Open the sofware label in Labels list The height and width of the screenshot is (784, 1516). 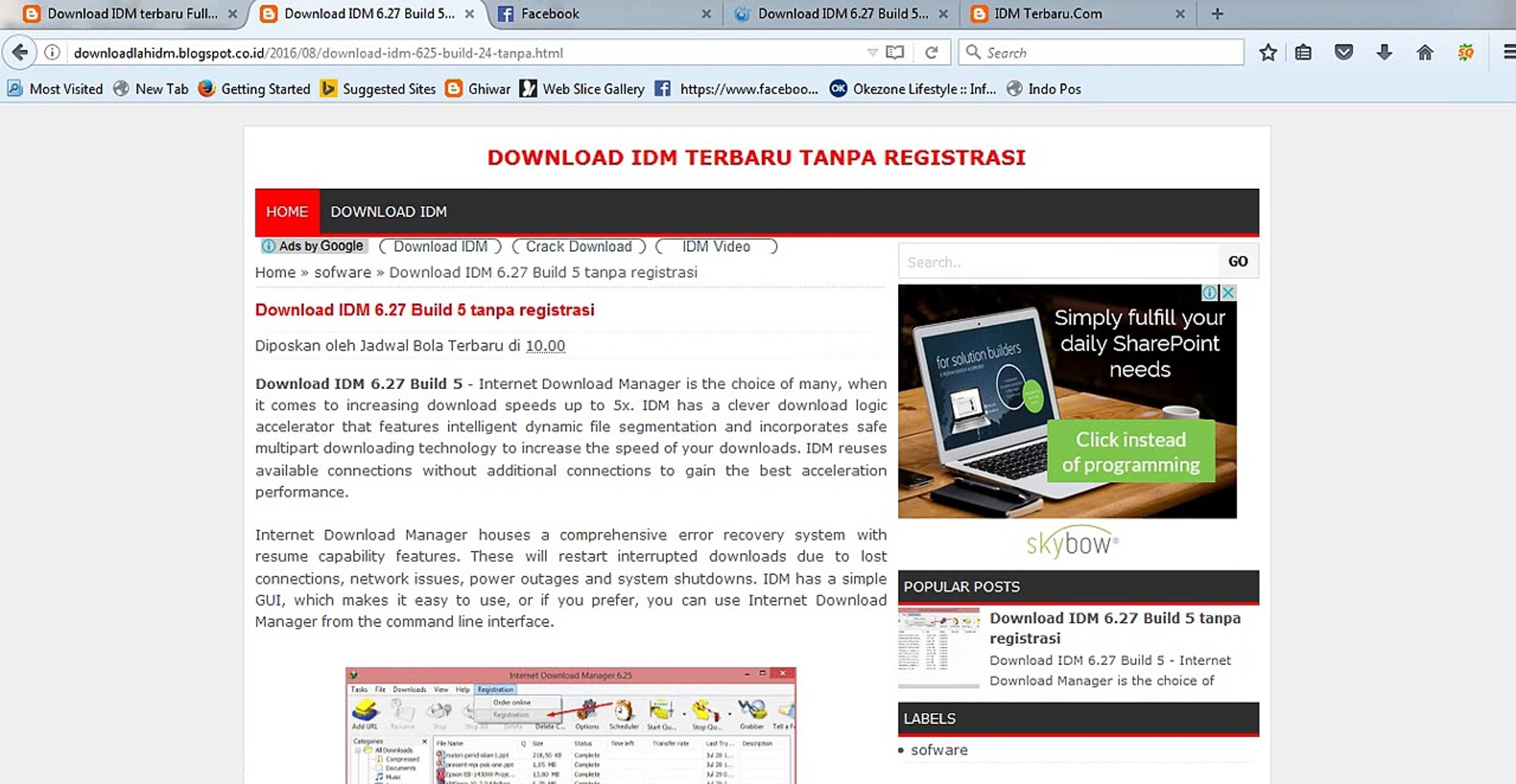coord(939,750)
